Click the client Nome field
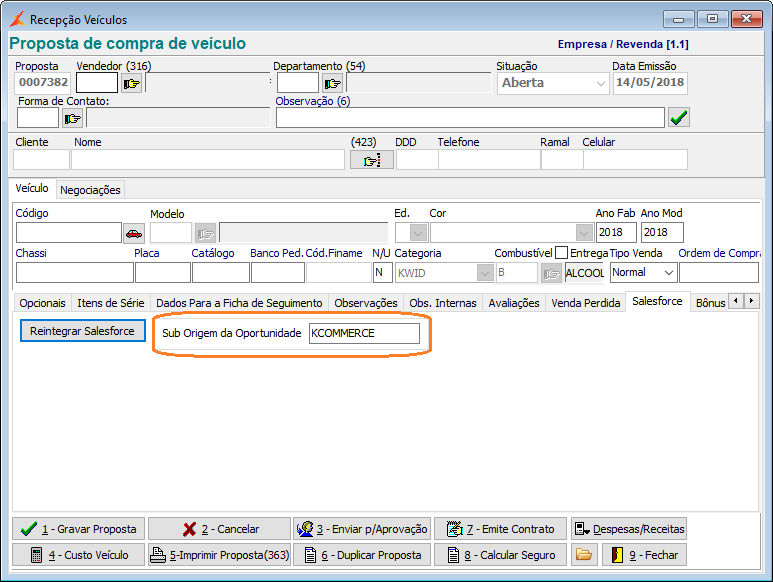 click(x=208, y=160)
